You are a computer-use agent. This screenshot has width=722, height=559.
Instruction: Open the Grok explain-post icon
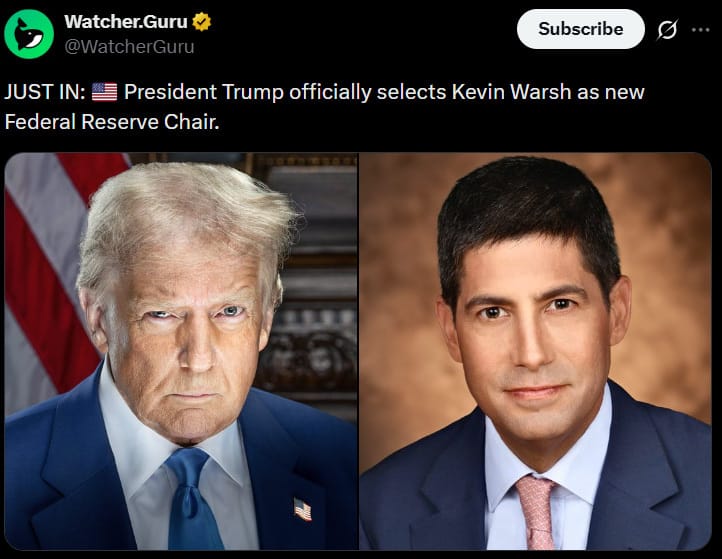click(667, 30)
